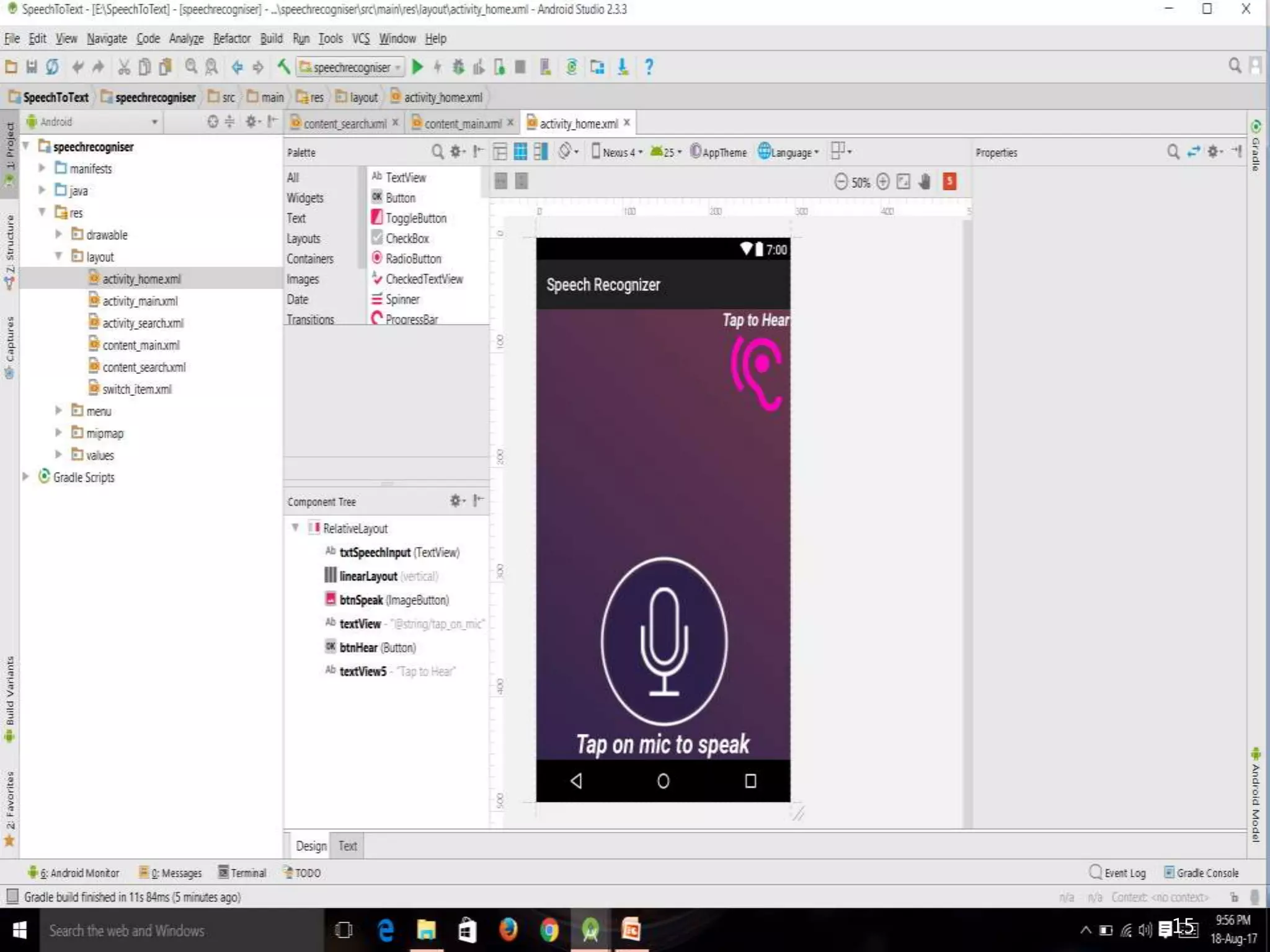The width and height of the screenshot is (1270, 952).
Task: Select the pan hand tool icon
Action: point(925,182)
